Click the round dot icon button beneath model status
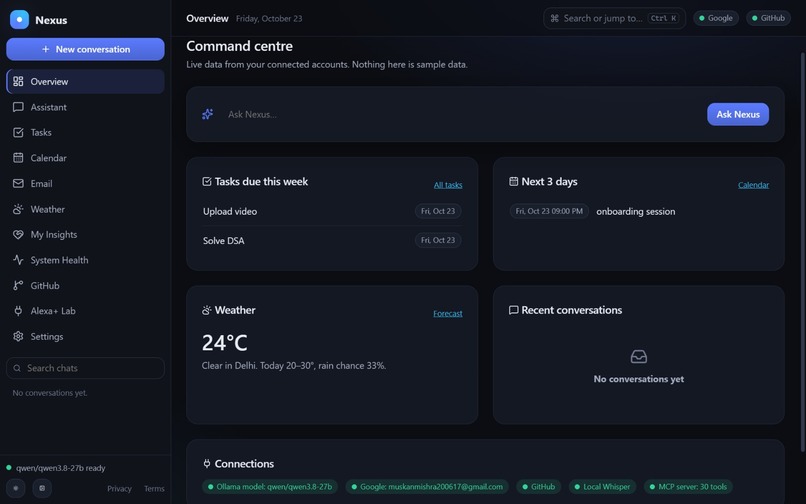Viewport: 806px width, 504px height. [x=16, y=488]
